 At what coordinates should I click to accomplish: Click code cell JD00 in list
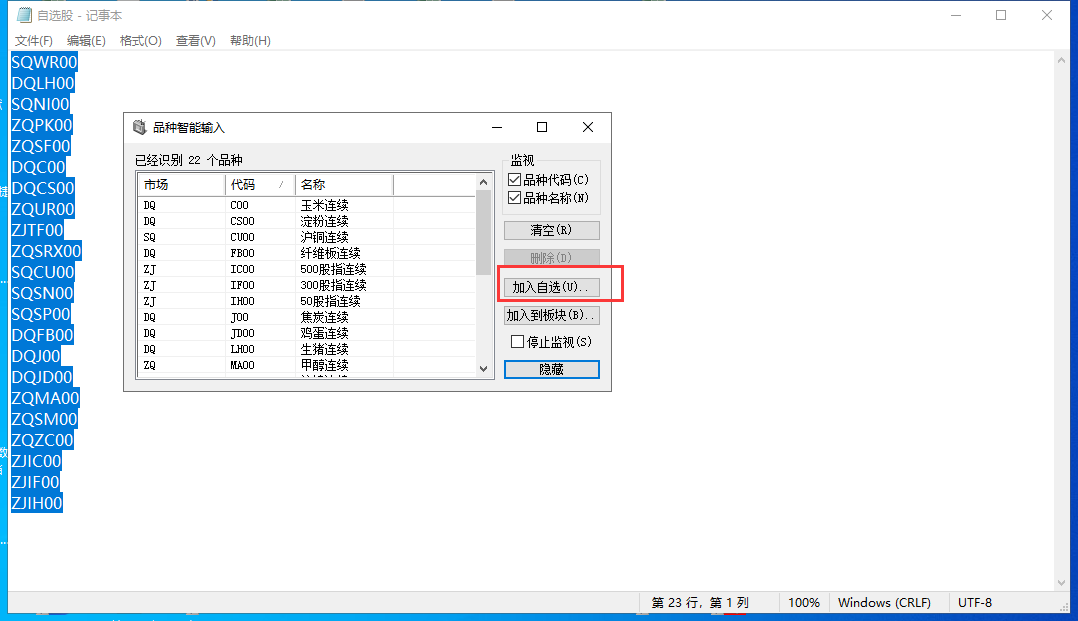click(x=242, y=333)
